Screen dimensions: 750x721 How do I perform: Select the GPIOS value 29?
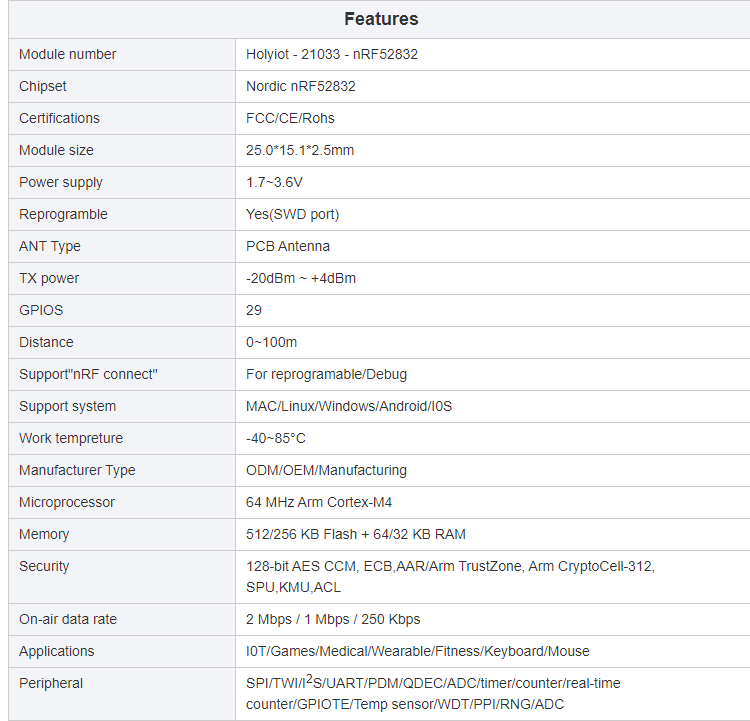254,310
